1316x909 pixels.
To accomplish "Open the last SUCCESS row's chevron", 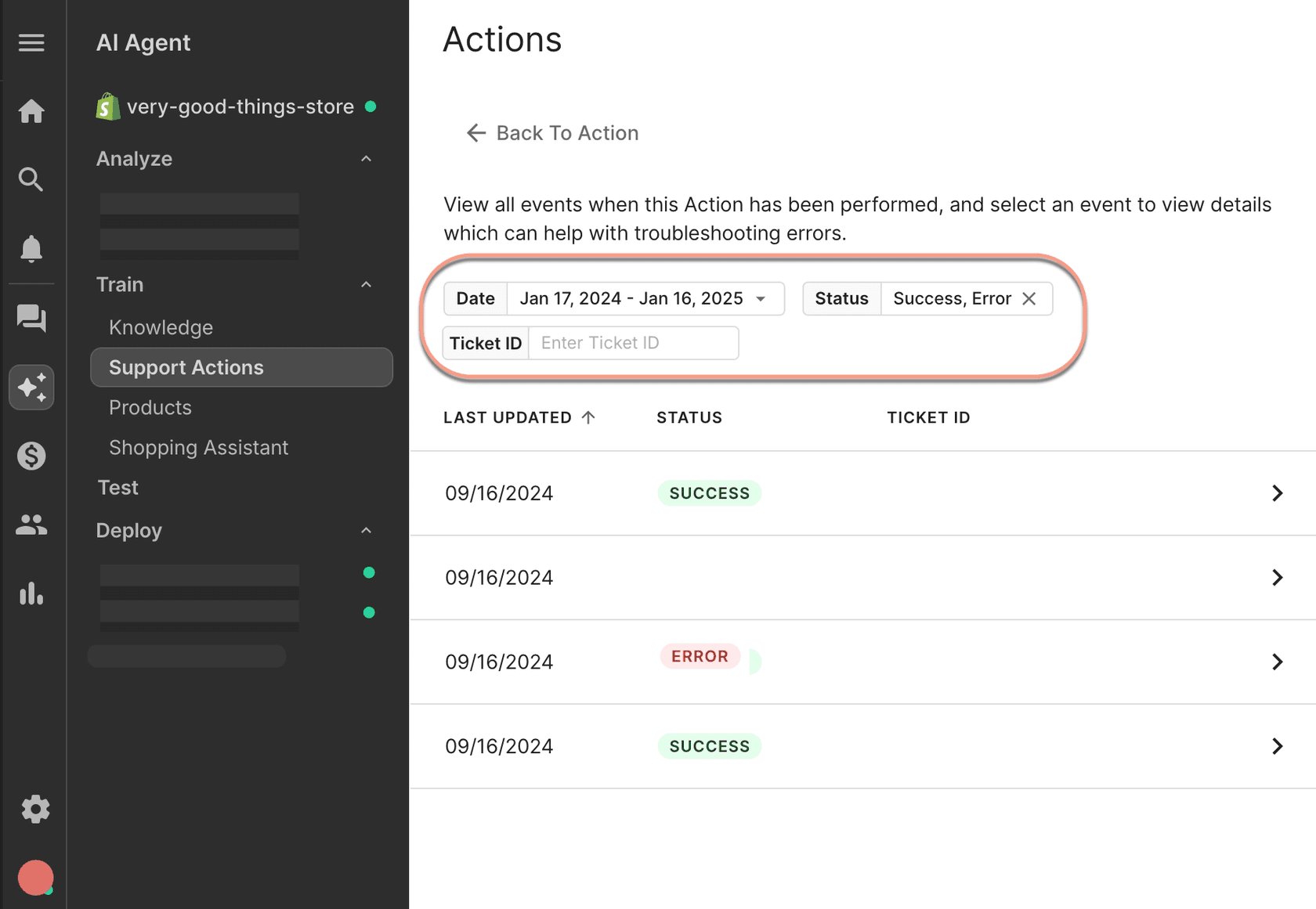I will (1278, 746).
